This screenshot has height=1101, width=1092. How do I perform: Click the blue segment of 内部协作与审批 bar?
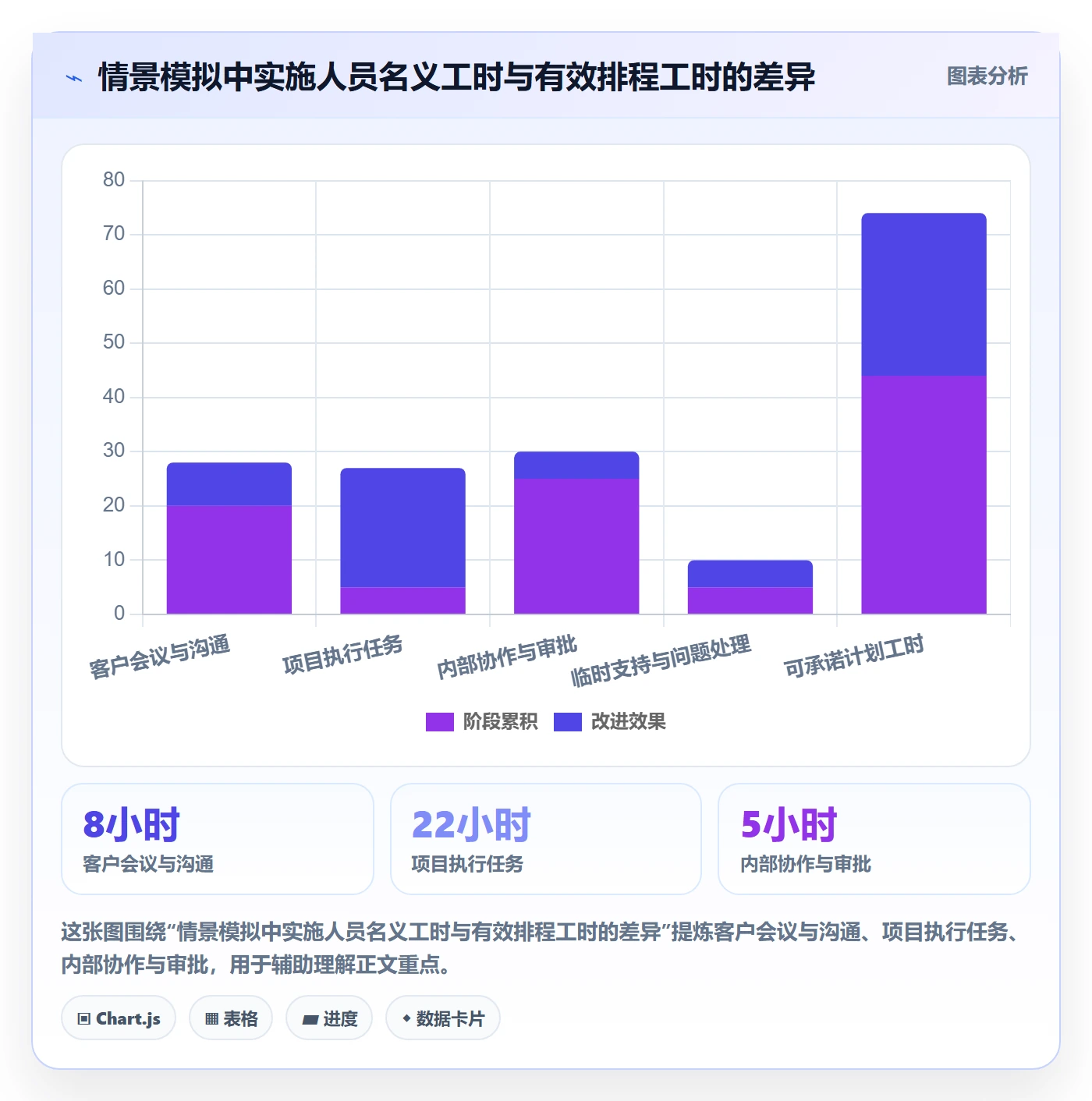coord(576,466)
